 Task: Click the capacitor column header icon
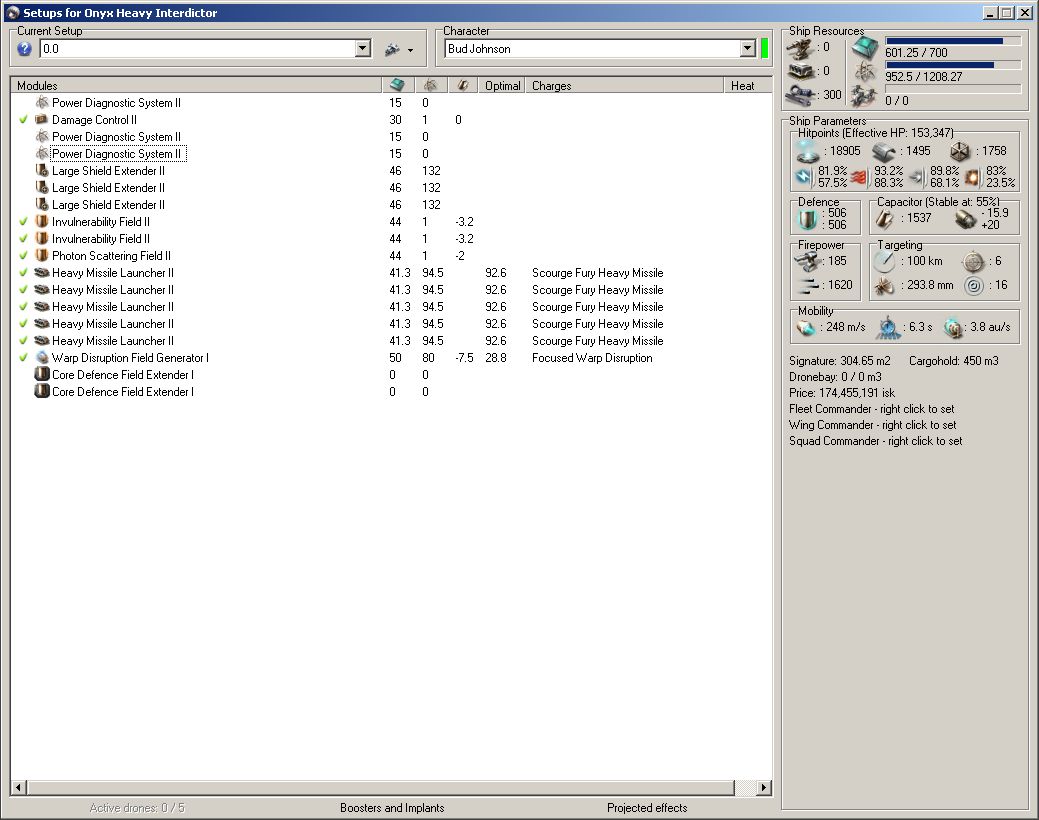463,85
